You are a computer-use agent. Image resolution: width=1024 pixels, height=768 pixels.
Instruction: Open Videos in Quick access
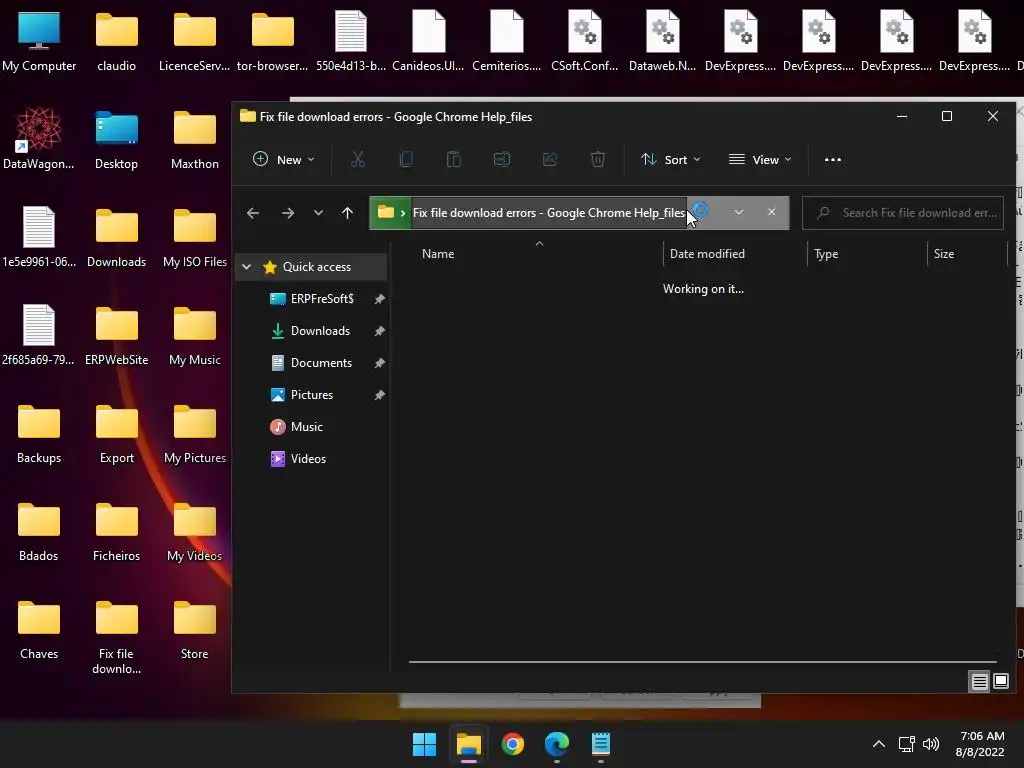pyautogui.click(x=308, y=458)
